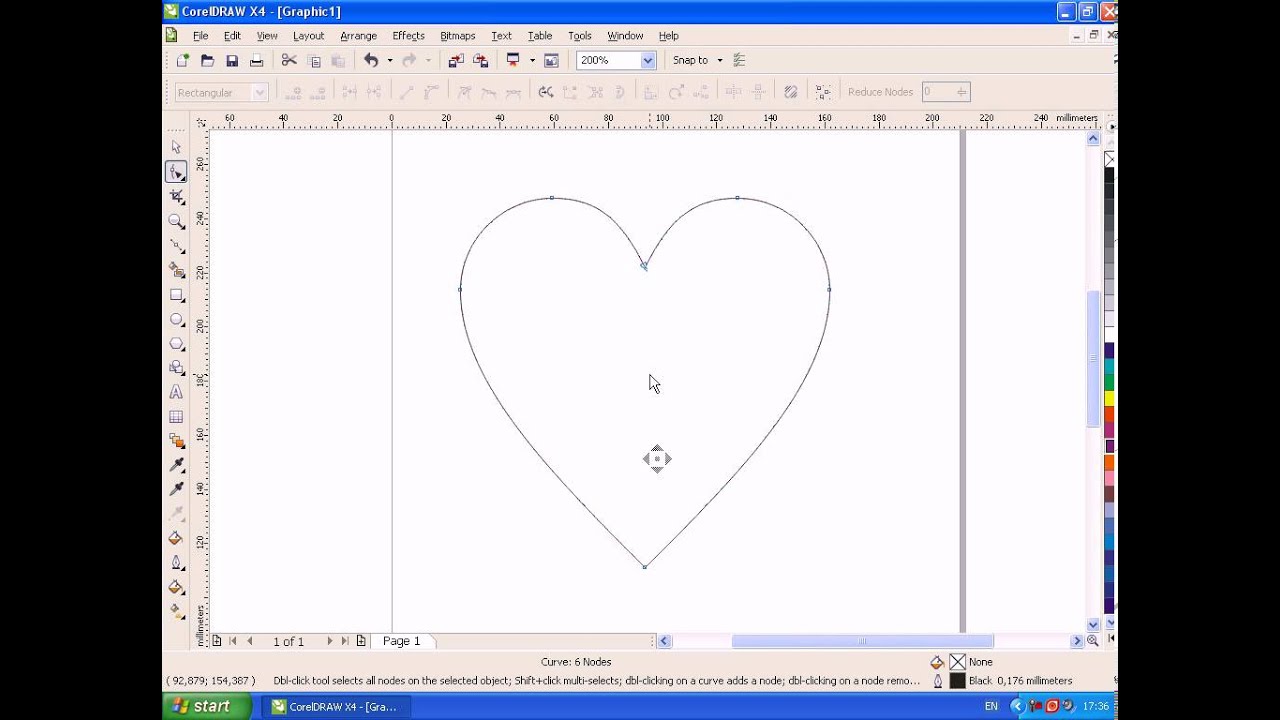Click the CorelDRAW X4 taskbar button
This screenshot has height=720, width=1280.
click(x=334, y=706)
